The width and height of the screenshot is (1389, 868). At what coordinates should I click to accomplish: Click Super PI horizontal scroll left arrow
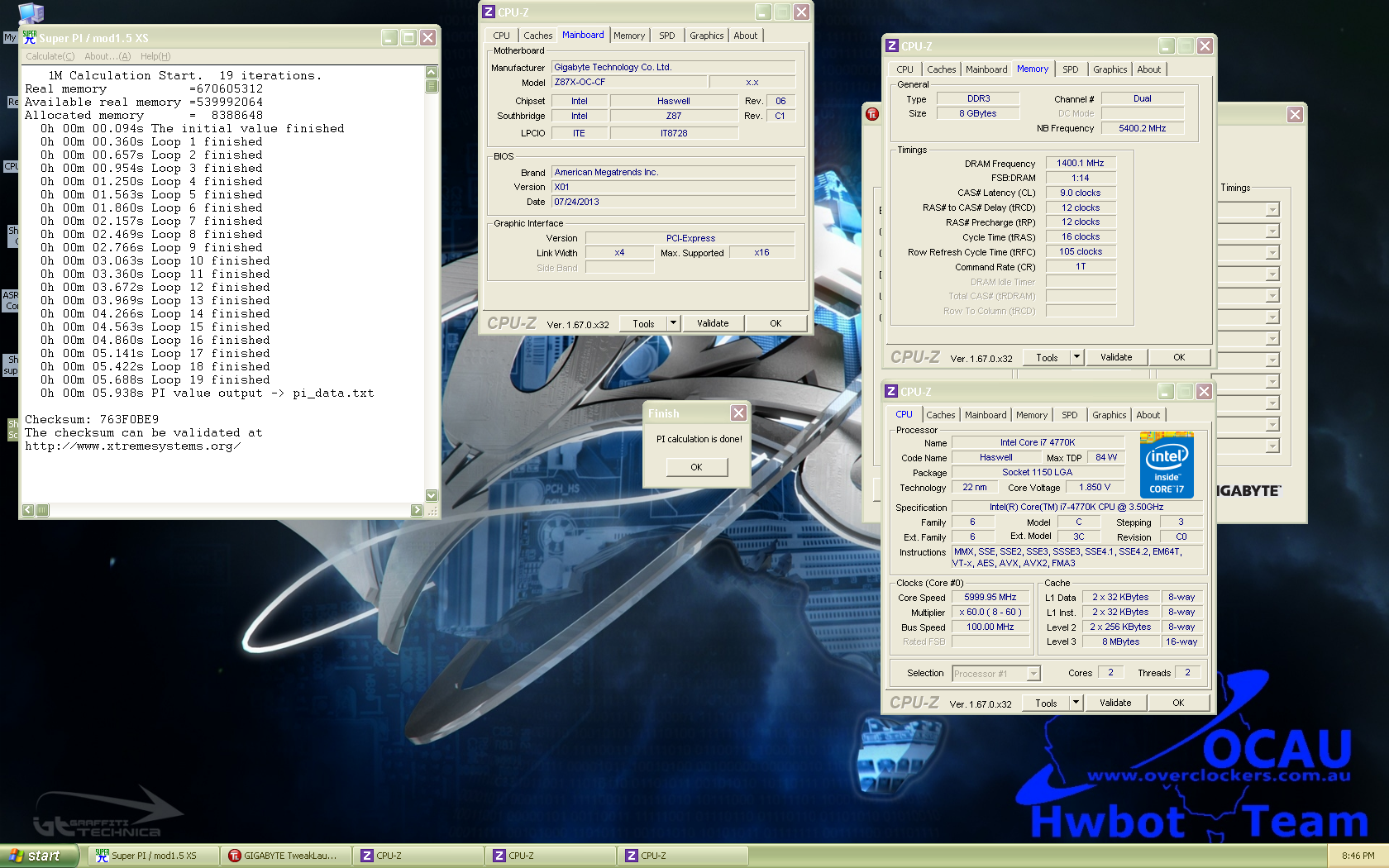pyautogui.click(x=28, y=510)
